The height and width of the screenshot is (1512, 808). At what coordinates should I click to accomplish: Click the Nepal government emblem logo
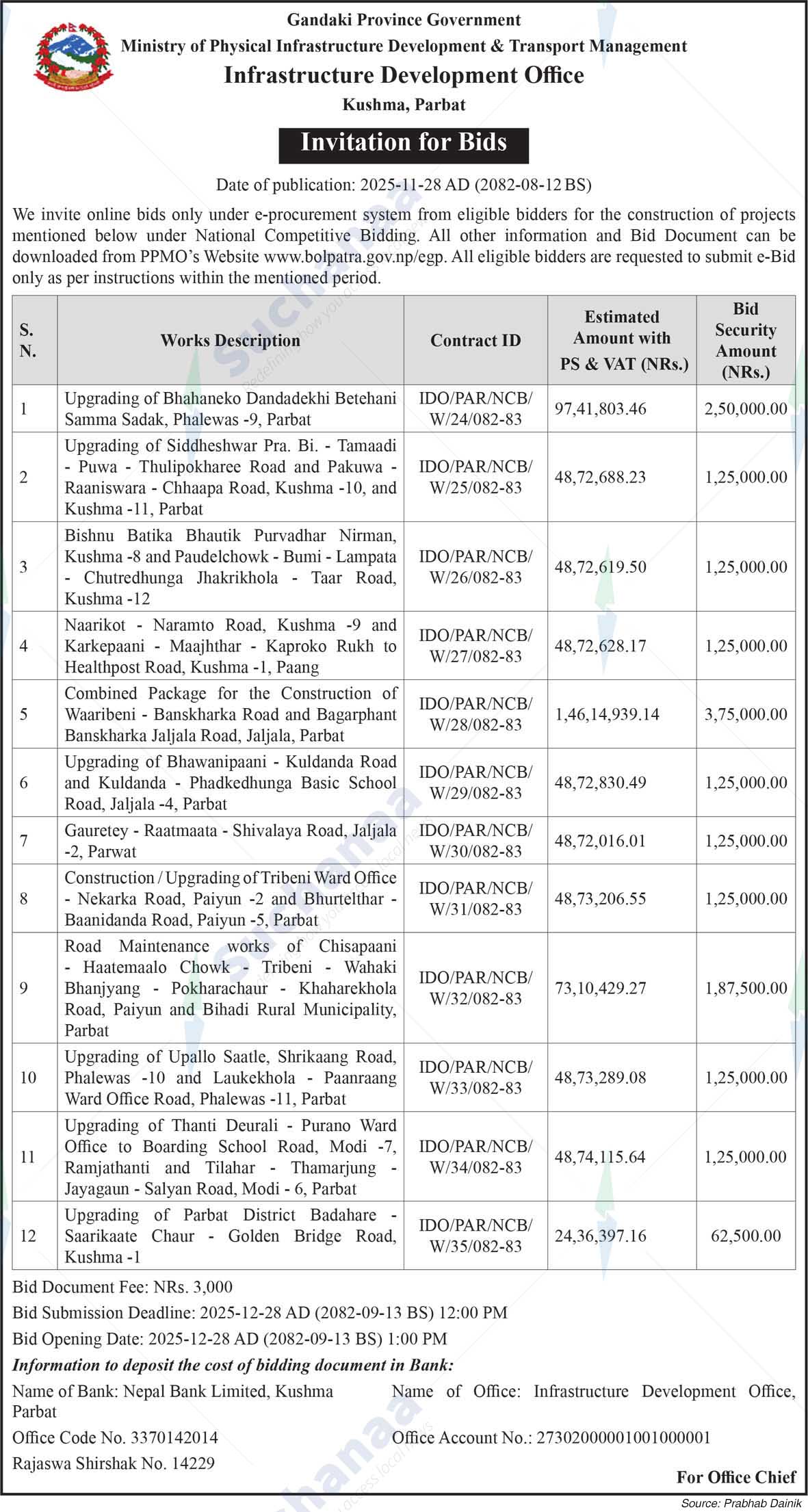point(73,57)
